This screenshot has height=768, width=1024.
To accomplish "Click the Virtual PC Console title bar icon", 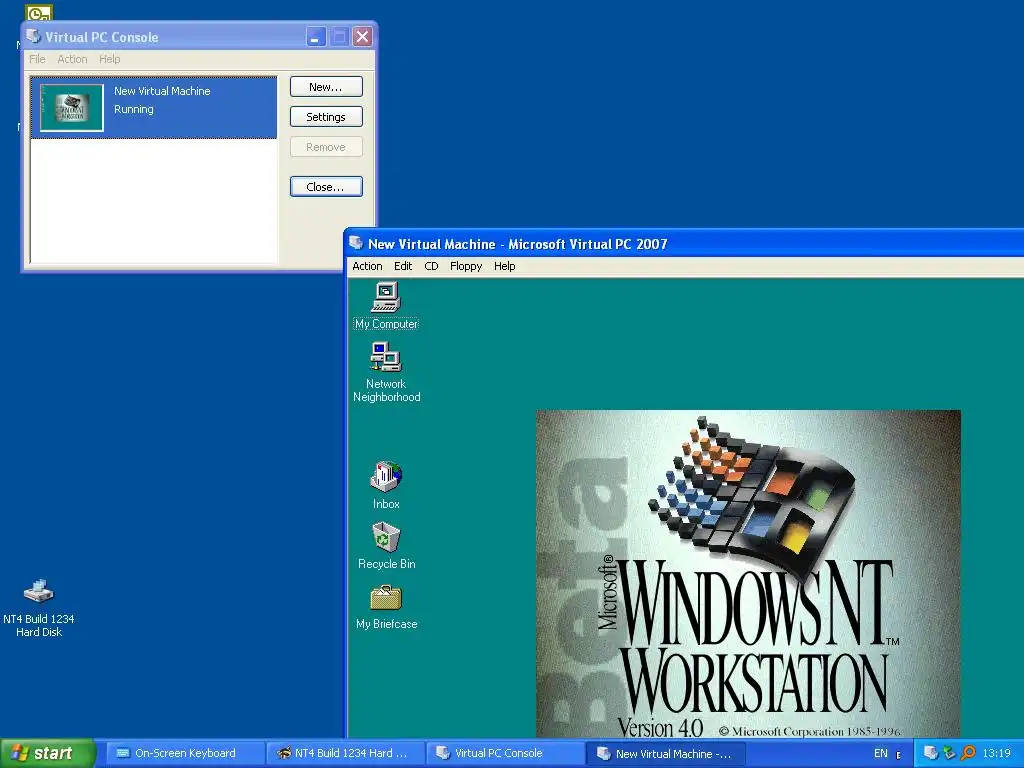I will point(33,36).
